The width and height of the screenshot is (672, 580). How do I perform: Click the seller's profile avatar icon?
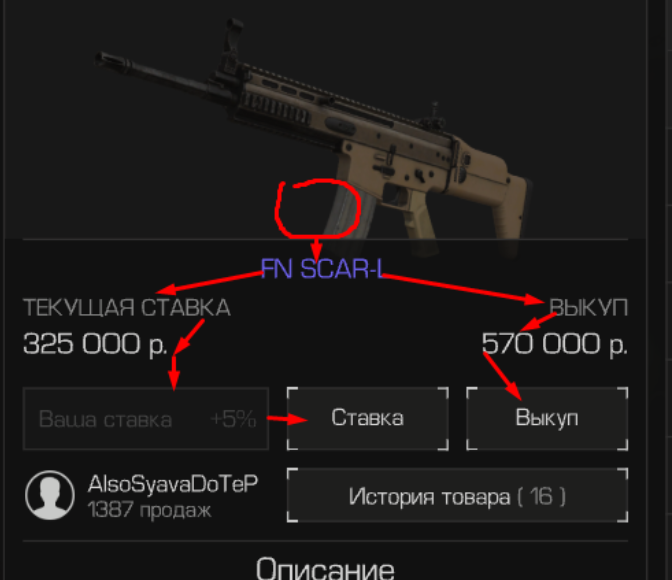[50, 495]
